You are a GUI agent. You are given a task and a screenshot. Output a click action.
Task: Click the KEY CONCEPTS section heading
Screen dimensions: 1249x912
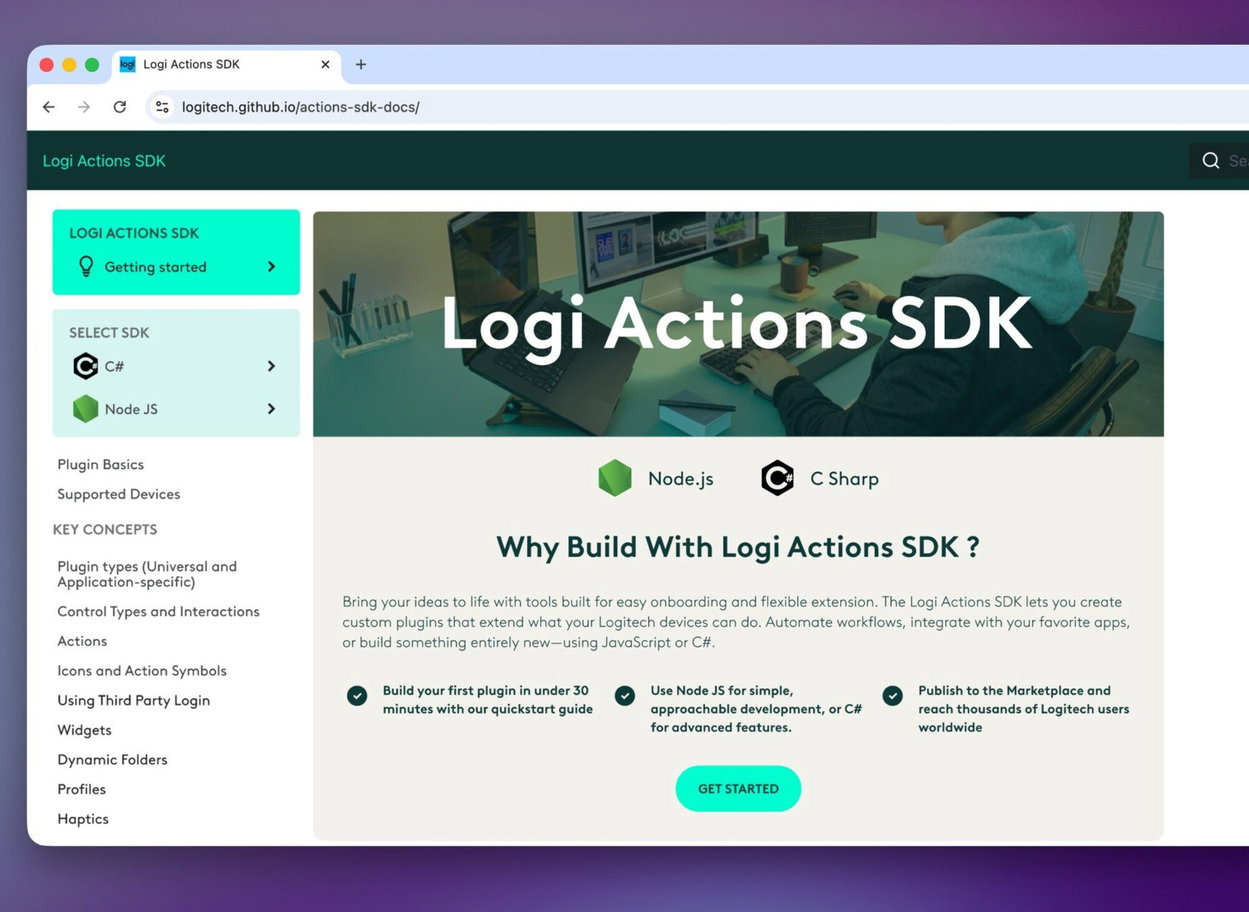(105, 530)
